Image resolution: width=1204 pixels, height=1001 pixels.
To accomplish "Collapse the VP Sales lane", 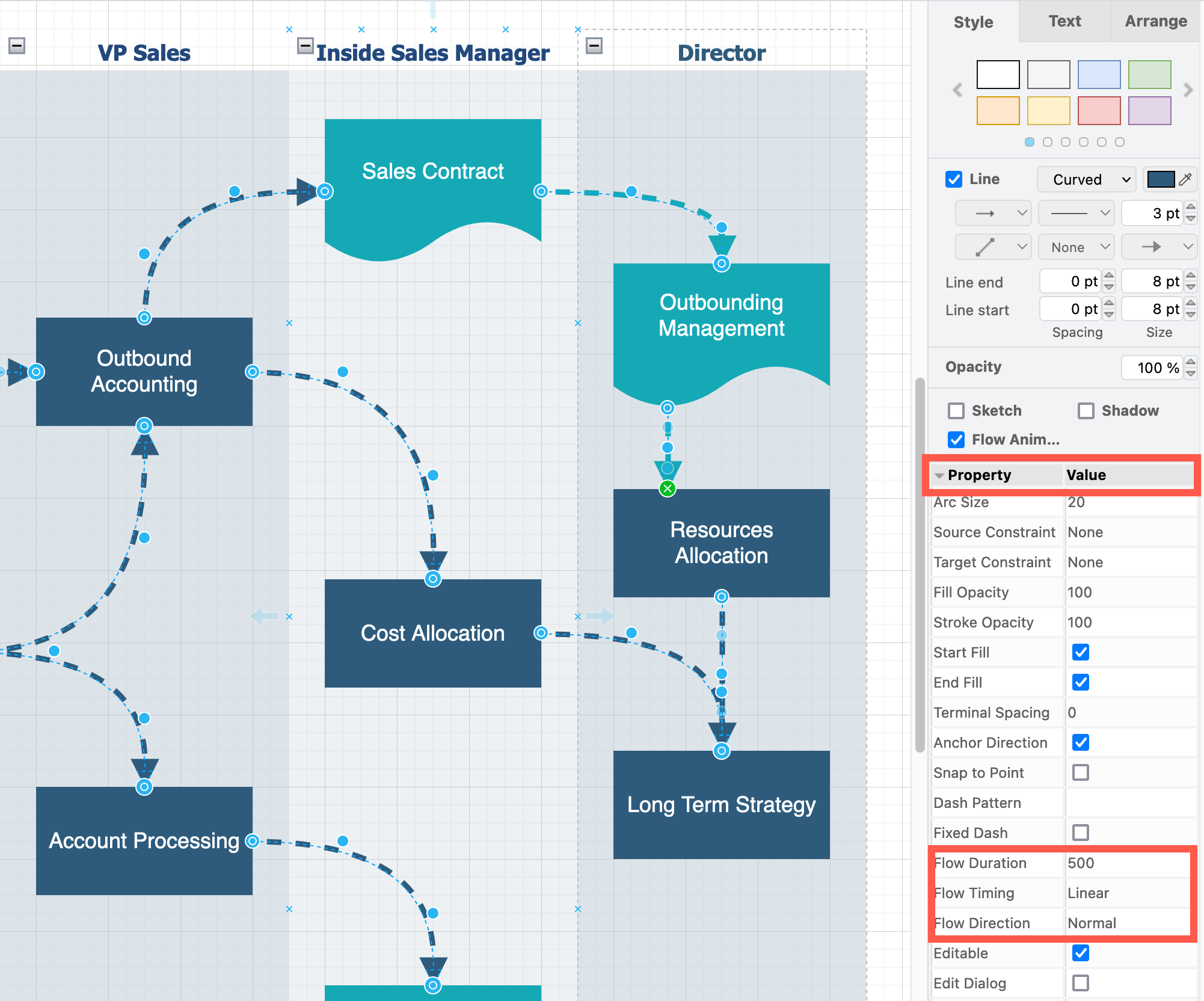I will pos(16,45).
